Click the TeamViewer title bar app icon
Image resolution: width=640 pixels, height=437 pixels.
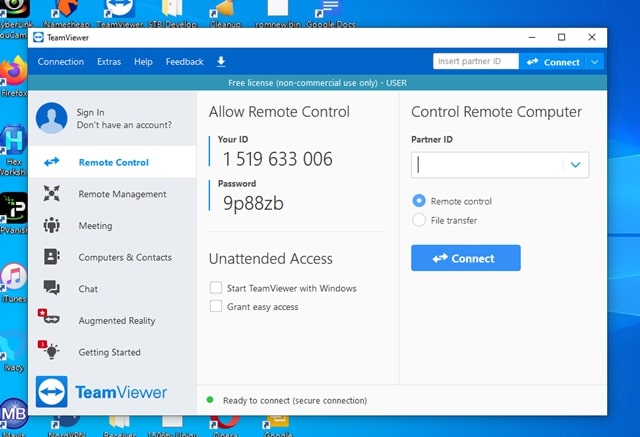tap(38, 38)
